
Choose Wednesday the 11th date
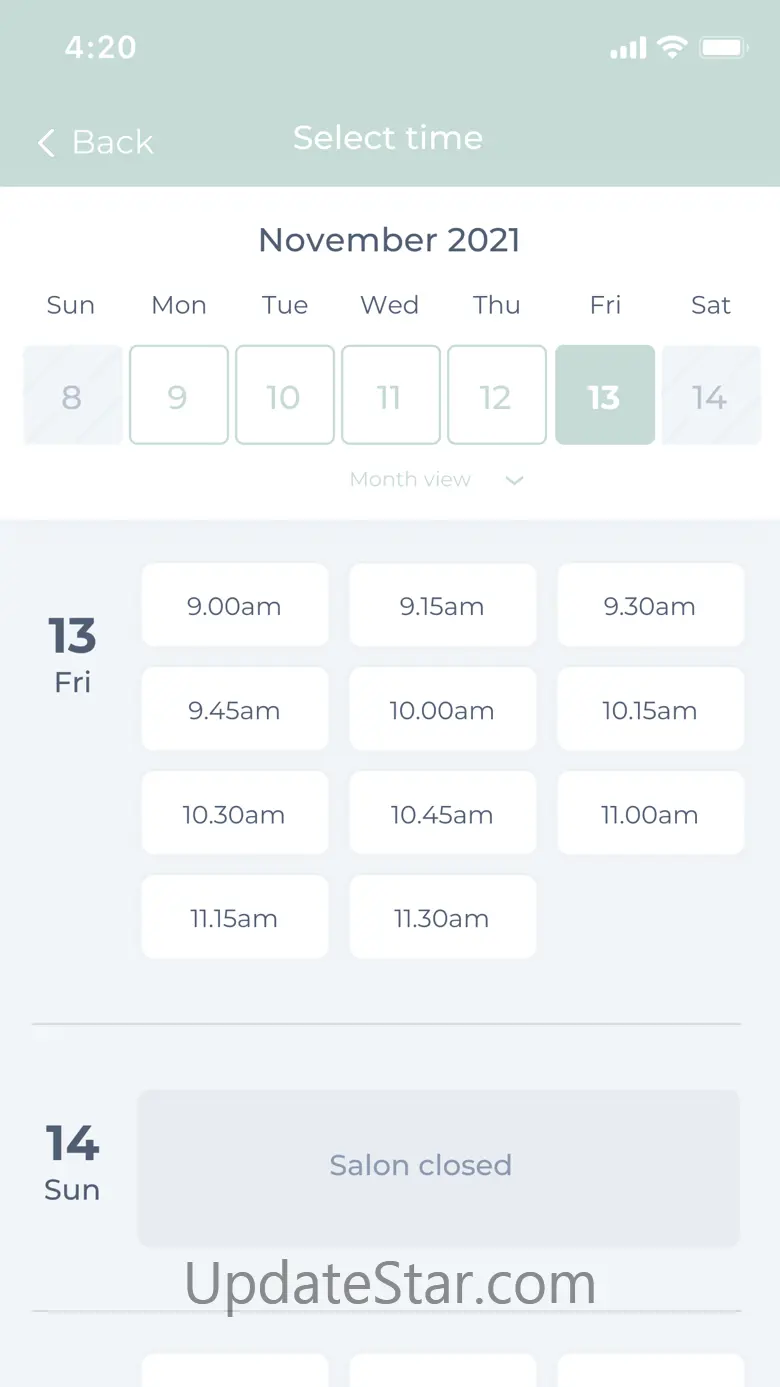390,395
